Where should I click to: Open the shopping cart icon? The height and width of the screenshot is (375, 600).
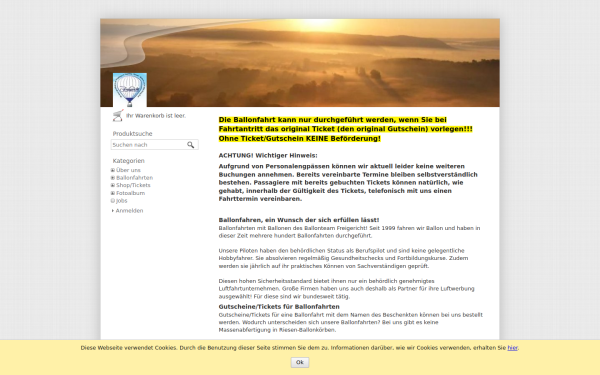pos(118,115)
